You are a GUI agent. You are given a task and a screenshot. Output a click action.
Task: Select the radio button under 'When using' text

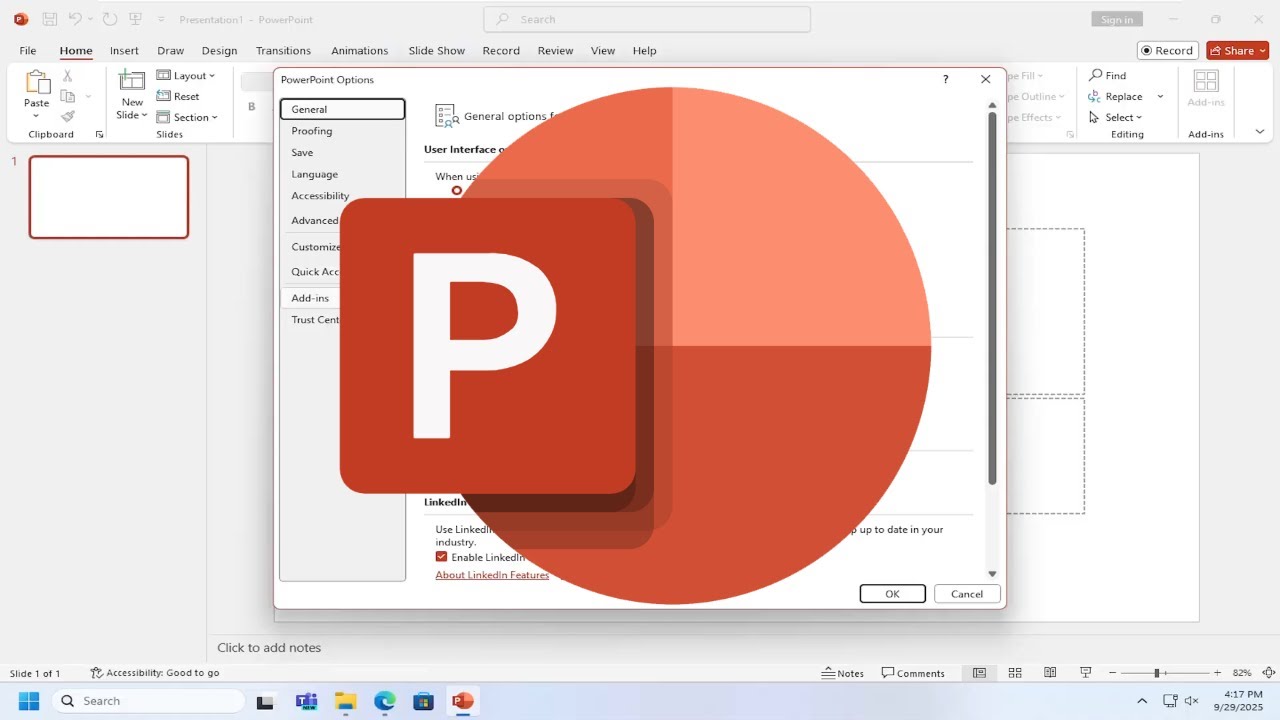[457, 190]
